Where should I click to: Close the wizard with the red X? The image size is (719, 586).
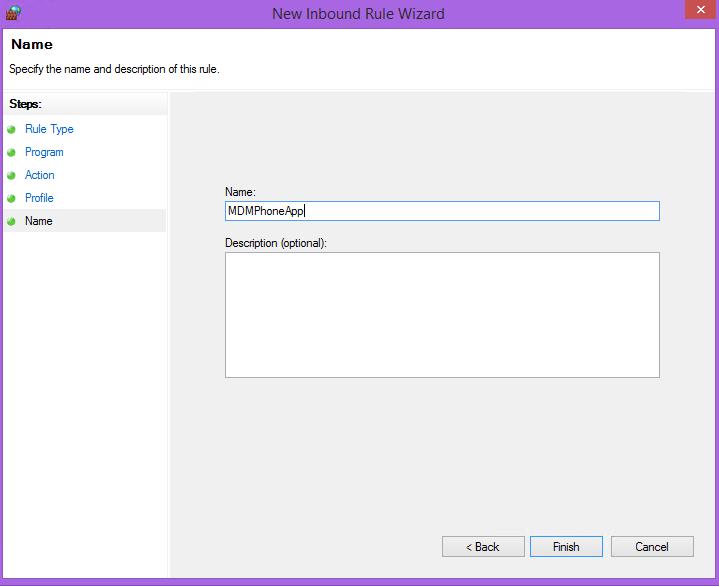[x=701, y=10]
